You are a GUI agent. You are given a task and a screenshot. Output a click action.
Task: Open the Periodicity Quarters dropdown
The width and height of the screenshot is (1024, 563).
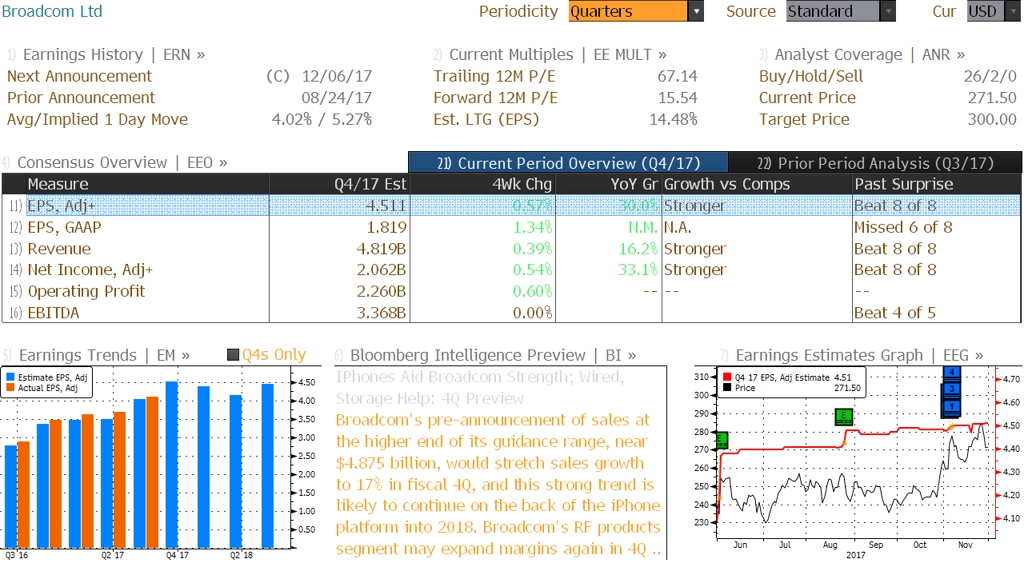(635, 11)
